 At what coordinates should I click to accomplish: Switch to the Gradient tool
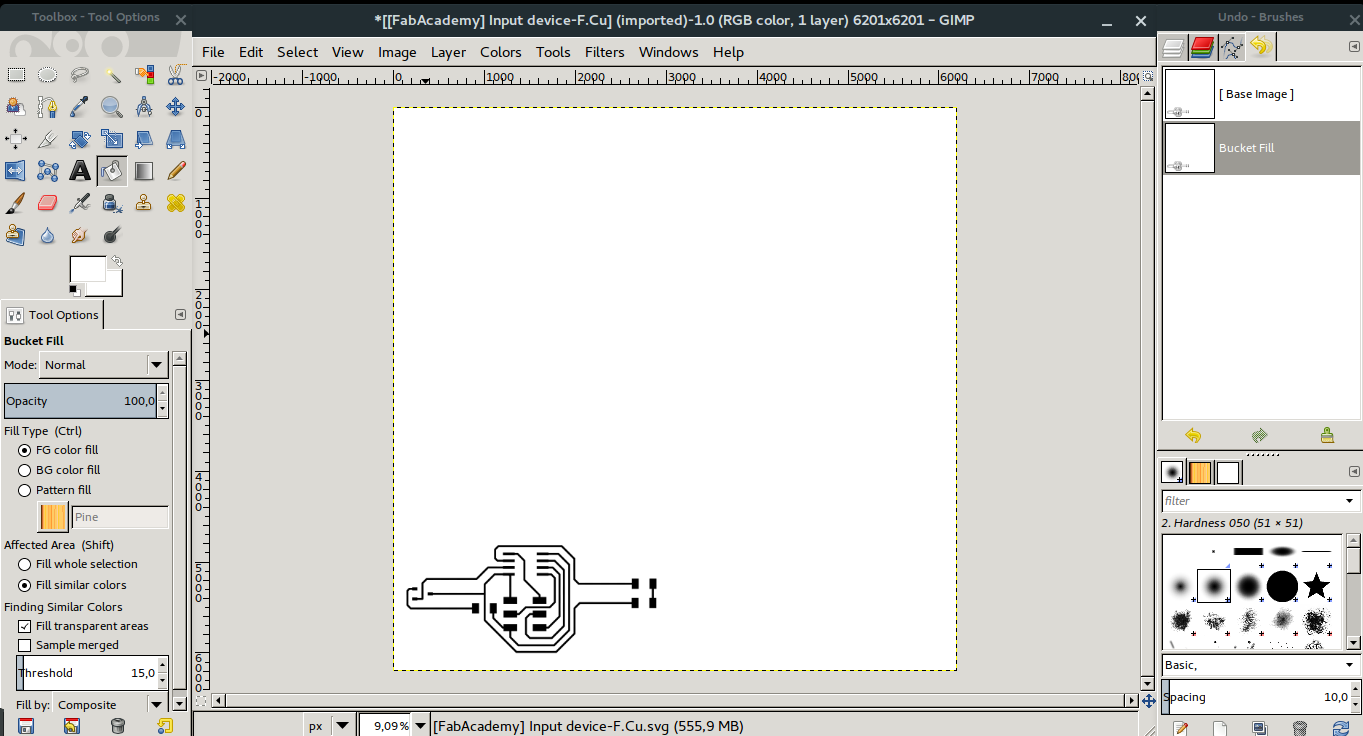pyautogui.click(x=144, y=170)
